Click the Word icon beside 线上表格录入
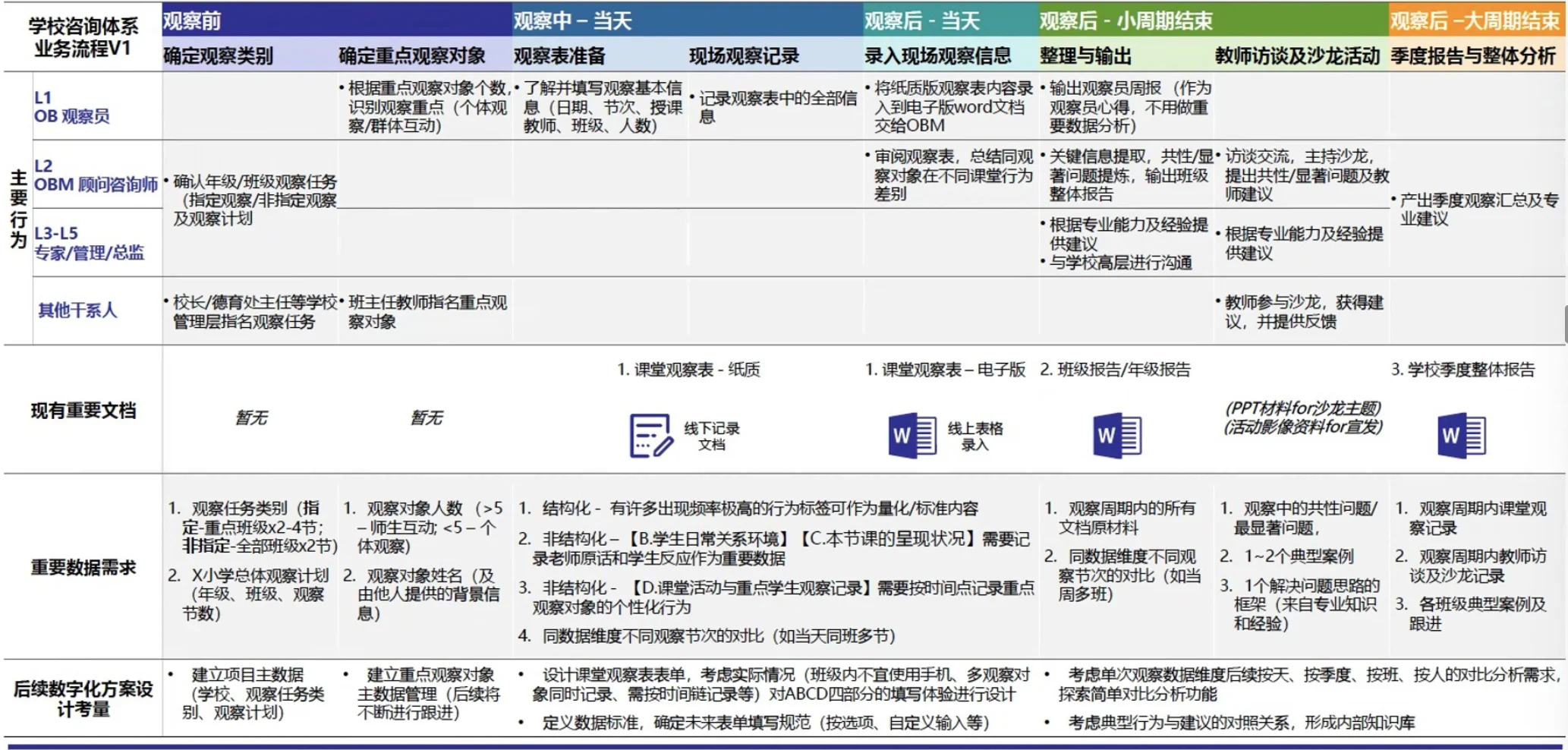Viewport: 1568px width, 750px height. point(912,436)
